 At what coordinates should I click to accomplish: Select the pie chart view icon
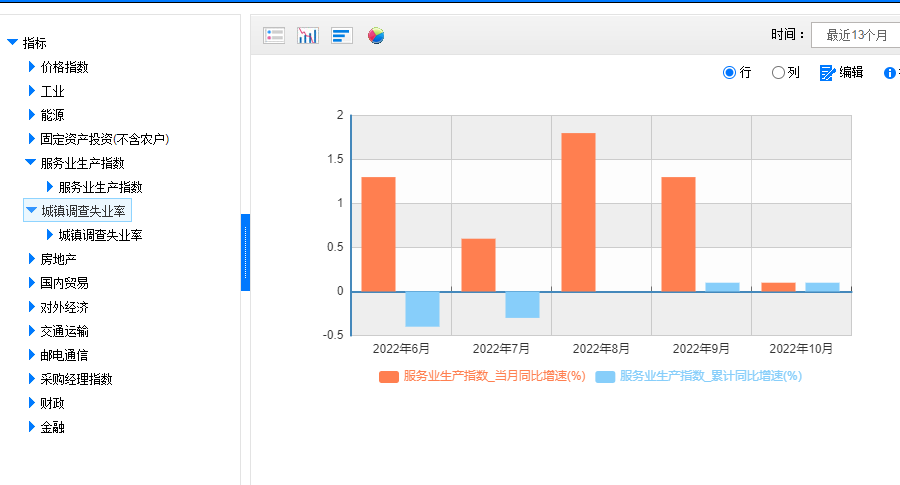coord(376,36)
